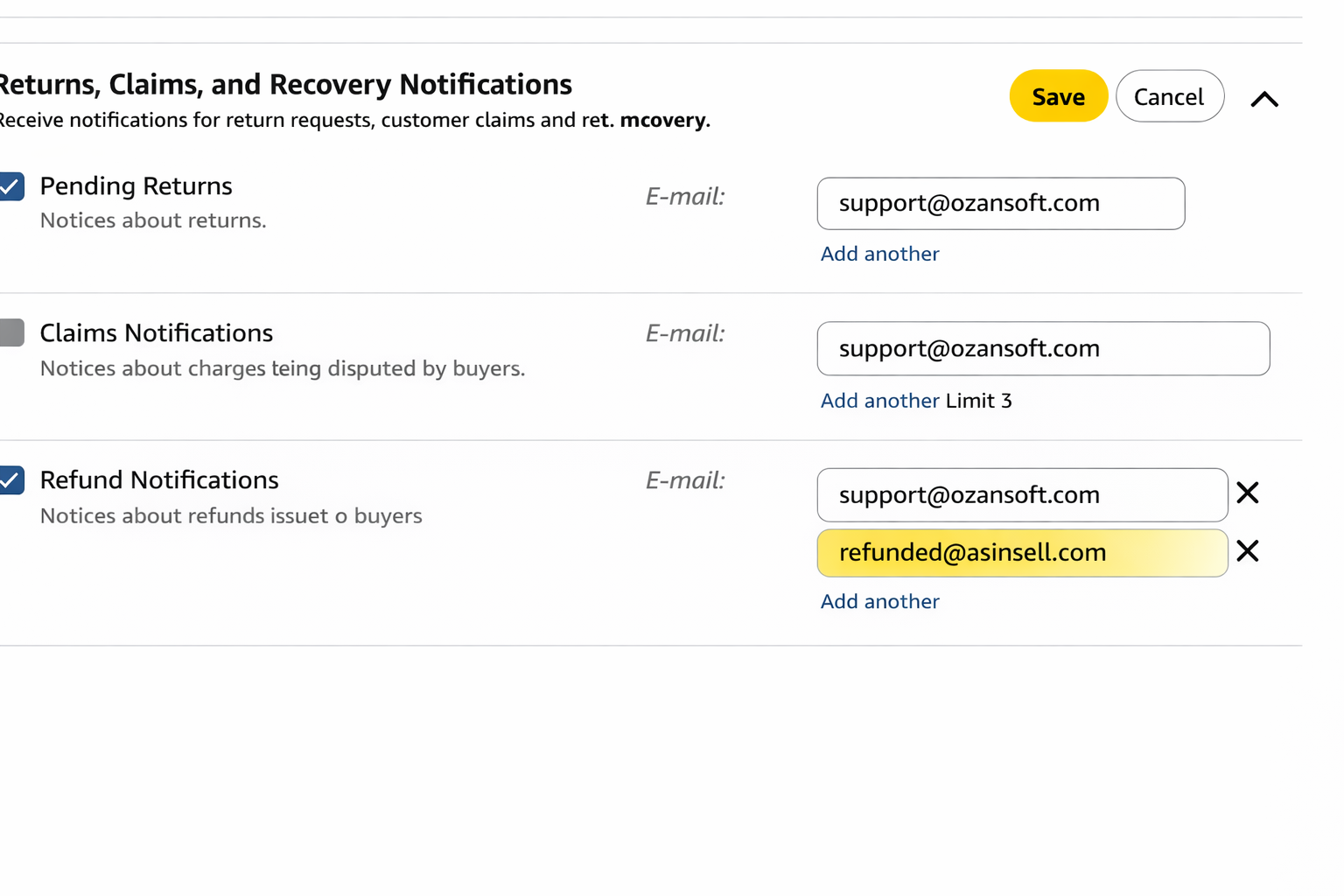
Task: Click the "Limit 3" text
Action: (x=978, y=401)
